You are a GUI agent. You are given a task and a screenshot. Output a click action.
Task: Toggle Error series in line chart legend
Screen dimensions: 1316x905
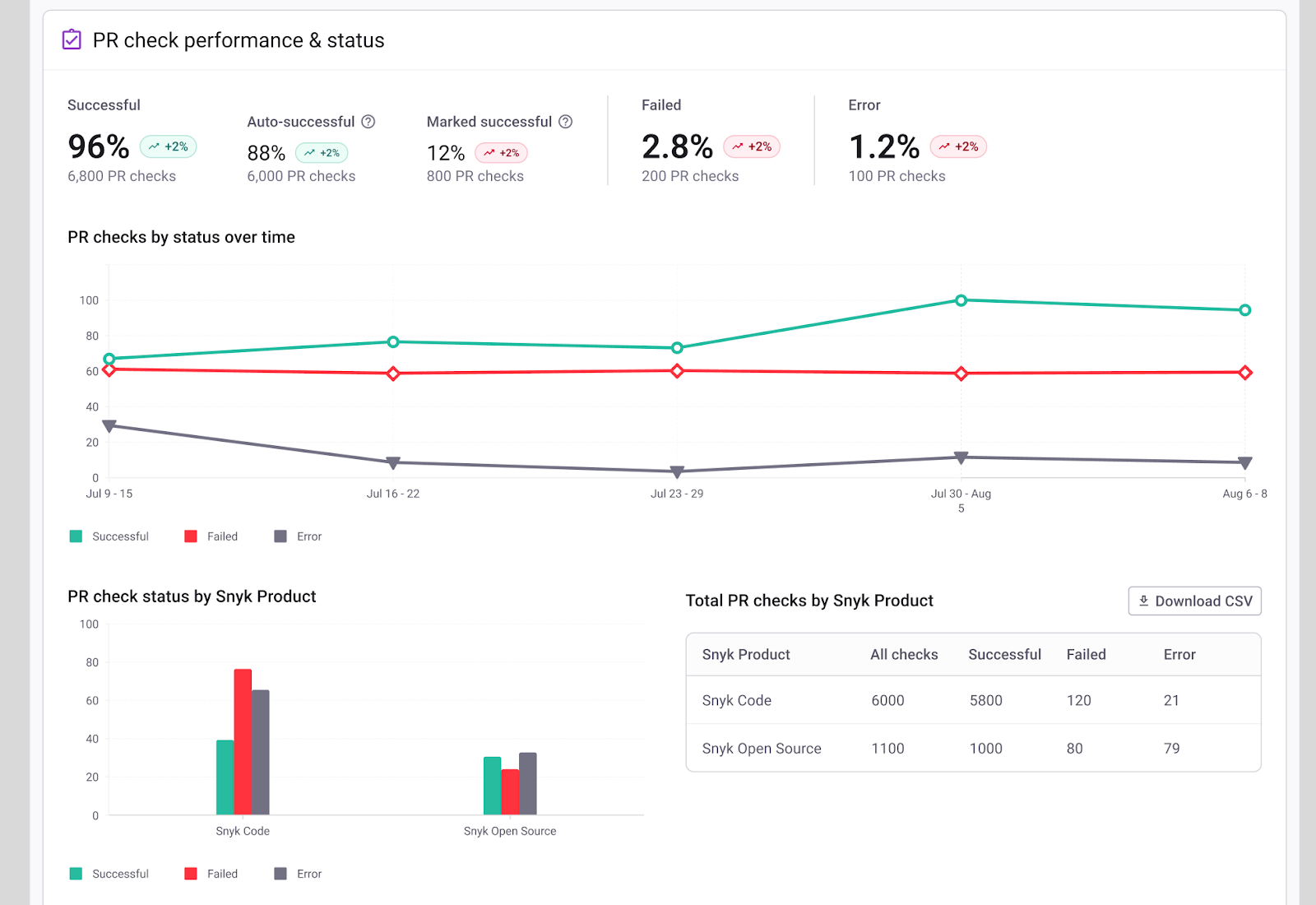[x=298, y=536]
